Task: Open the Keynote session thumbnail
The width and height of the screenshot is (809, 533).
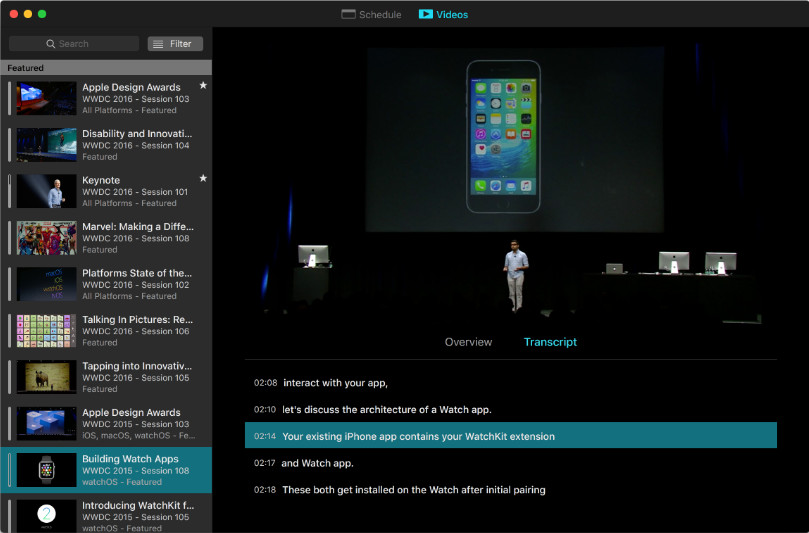Action: click(x=46, y=191)
